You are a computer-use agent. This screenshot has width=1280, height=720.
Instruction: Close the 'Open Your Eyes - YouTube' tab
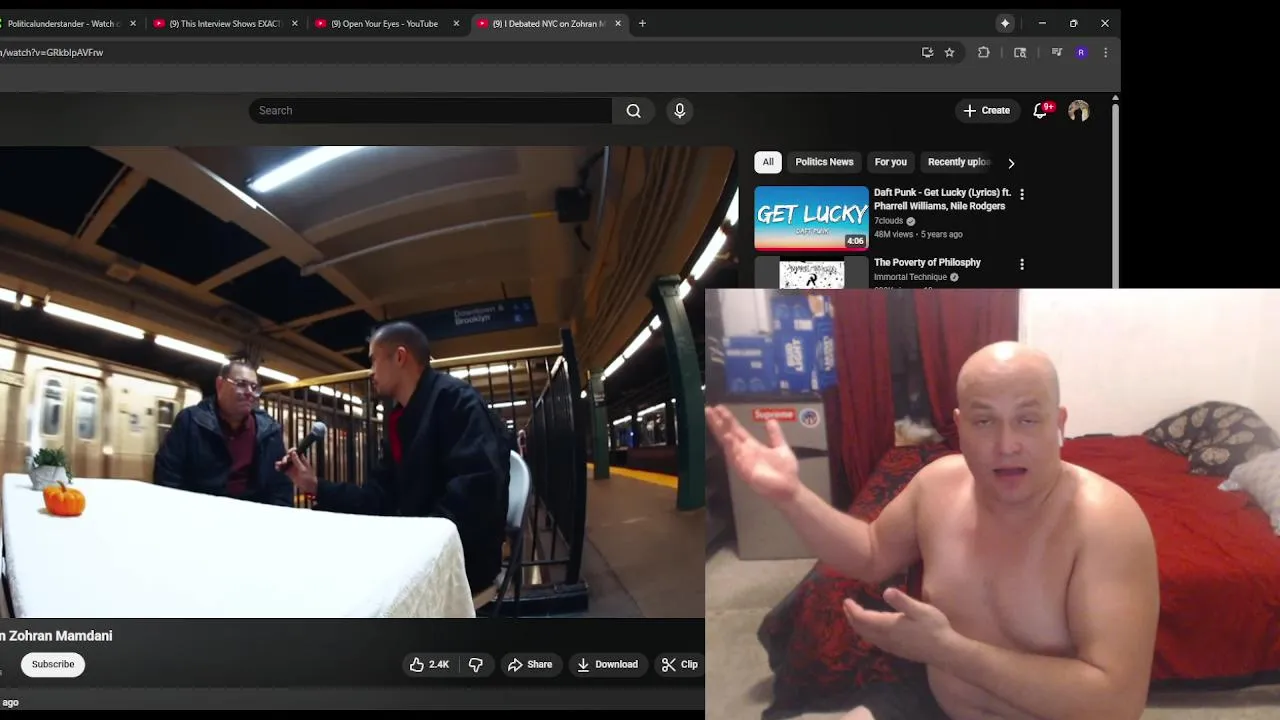[x=456, y=23]
